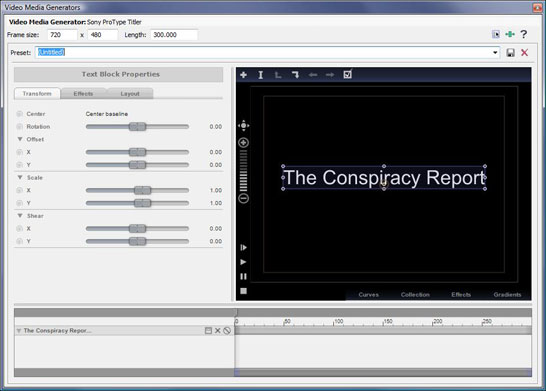Toggle the mute icon on Conspiracy Report track
This screenshot has height=391, width=546.
pos(227,331)
